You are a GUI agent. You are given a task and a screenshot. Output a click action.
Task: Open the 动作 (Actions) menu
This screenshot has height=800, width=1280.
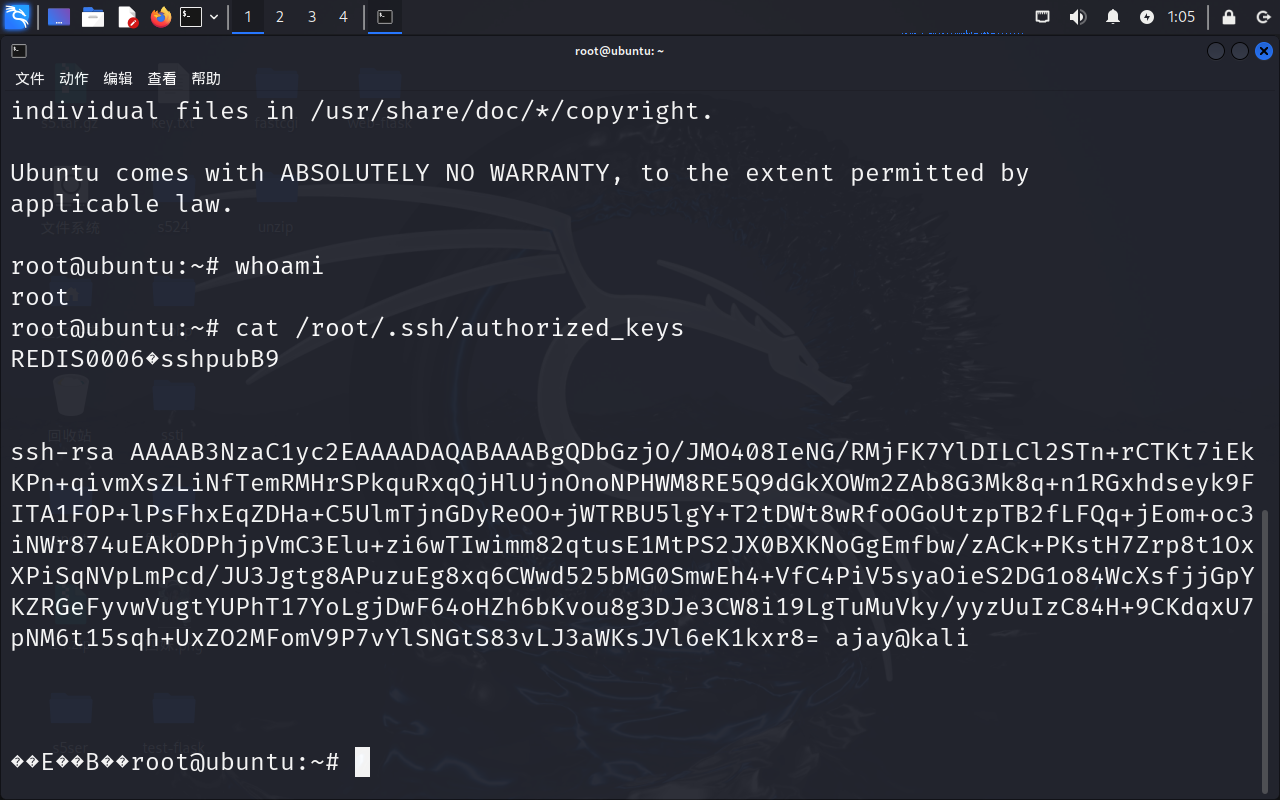(74, 79)
